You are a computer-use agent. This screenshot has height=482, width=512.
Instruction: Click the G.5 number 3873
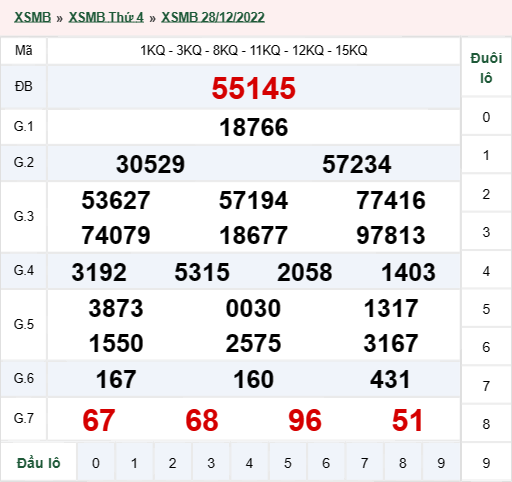pyautogui.click(x=116, y=308)
